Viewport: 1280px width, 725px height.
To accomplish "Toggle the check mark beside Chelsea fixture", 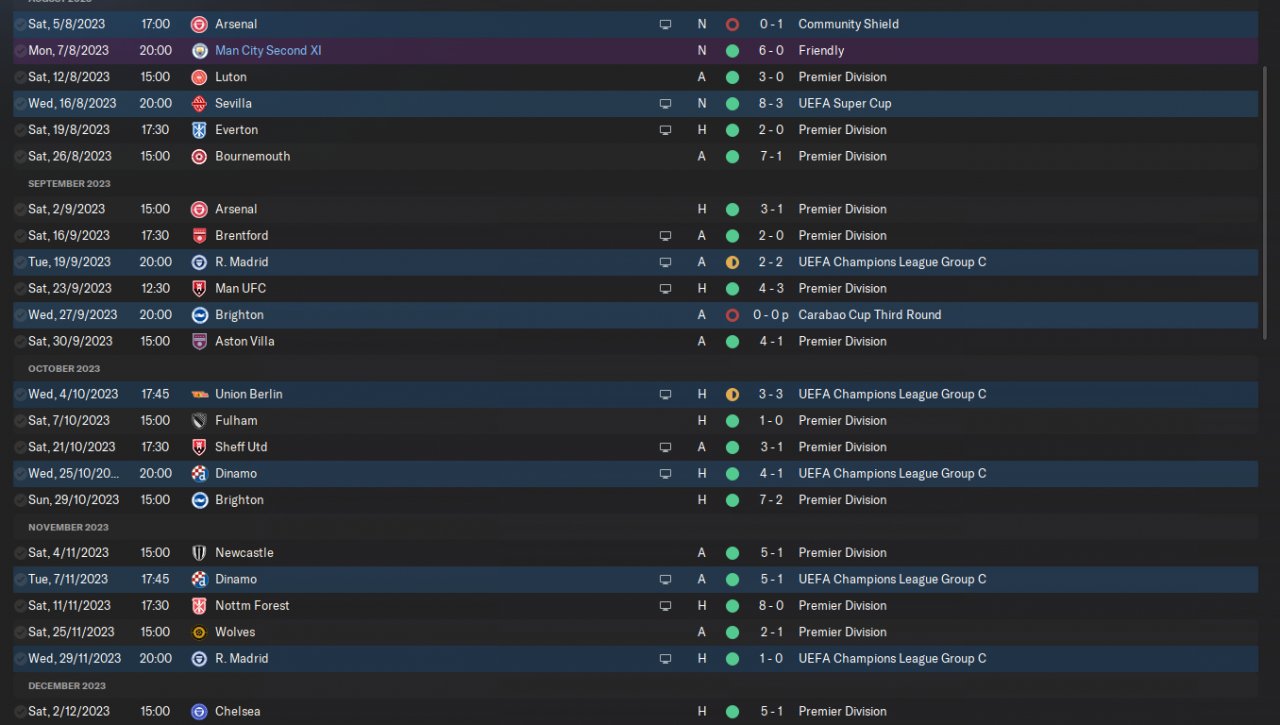I will [20, 712].
